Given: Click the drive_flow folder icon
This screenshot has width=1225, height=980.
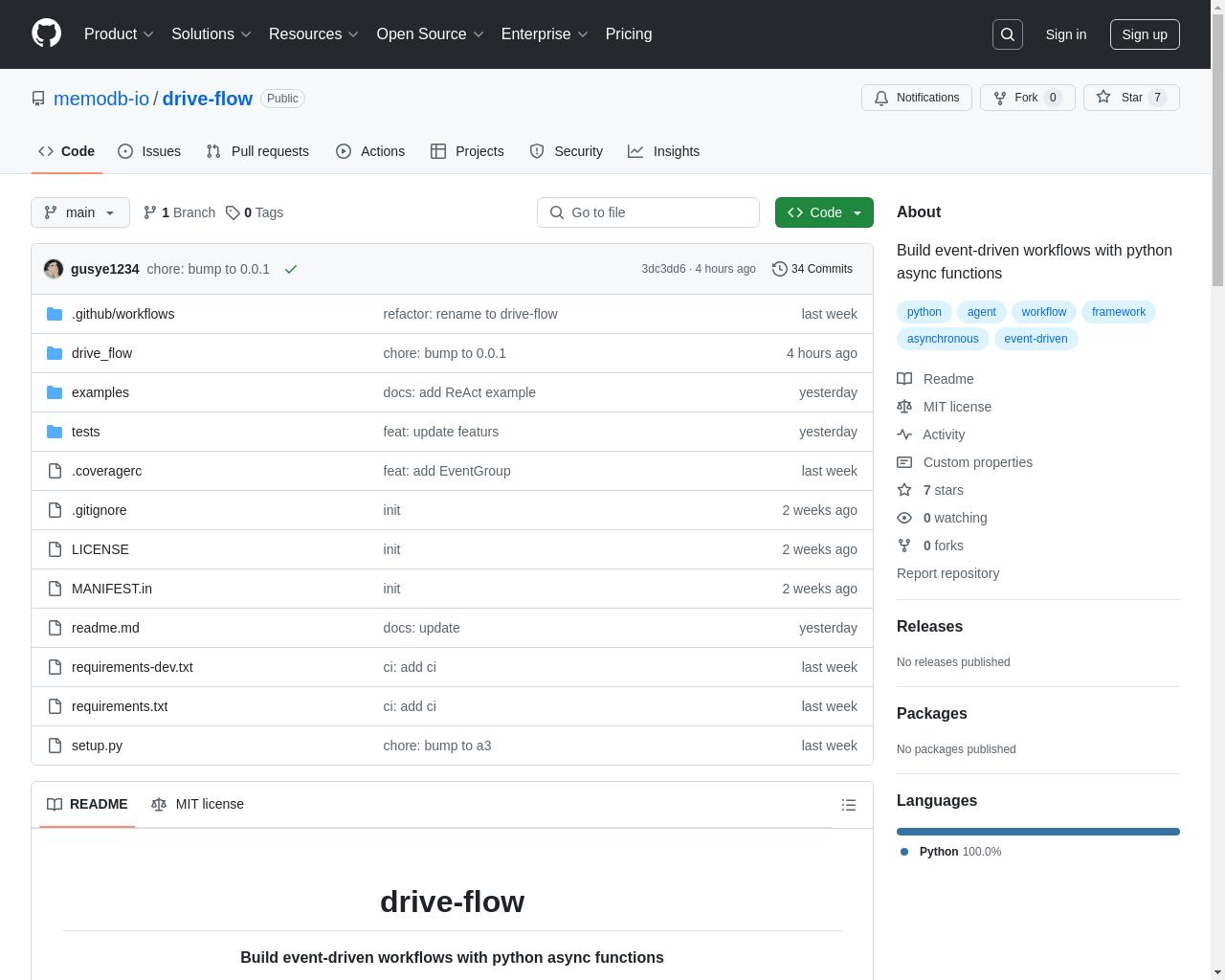Looking at the screenshot, I should [x=55, y=353].
